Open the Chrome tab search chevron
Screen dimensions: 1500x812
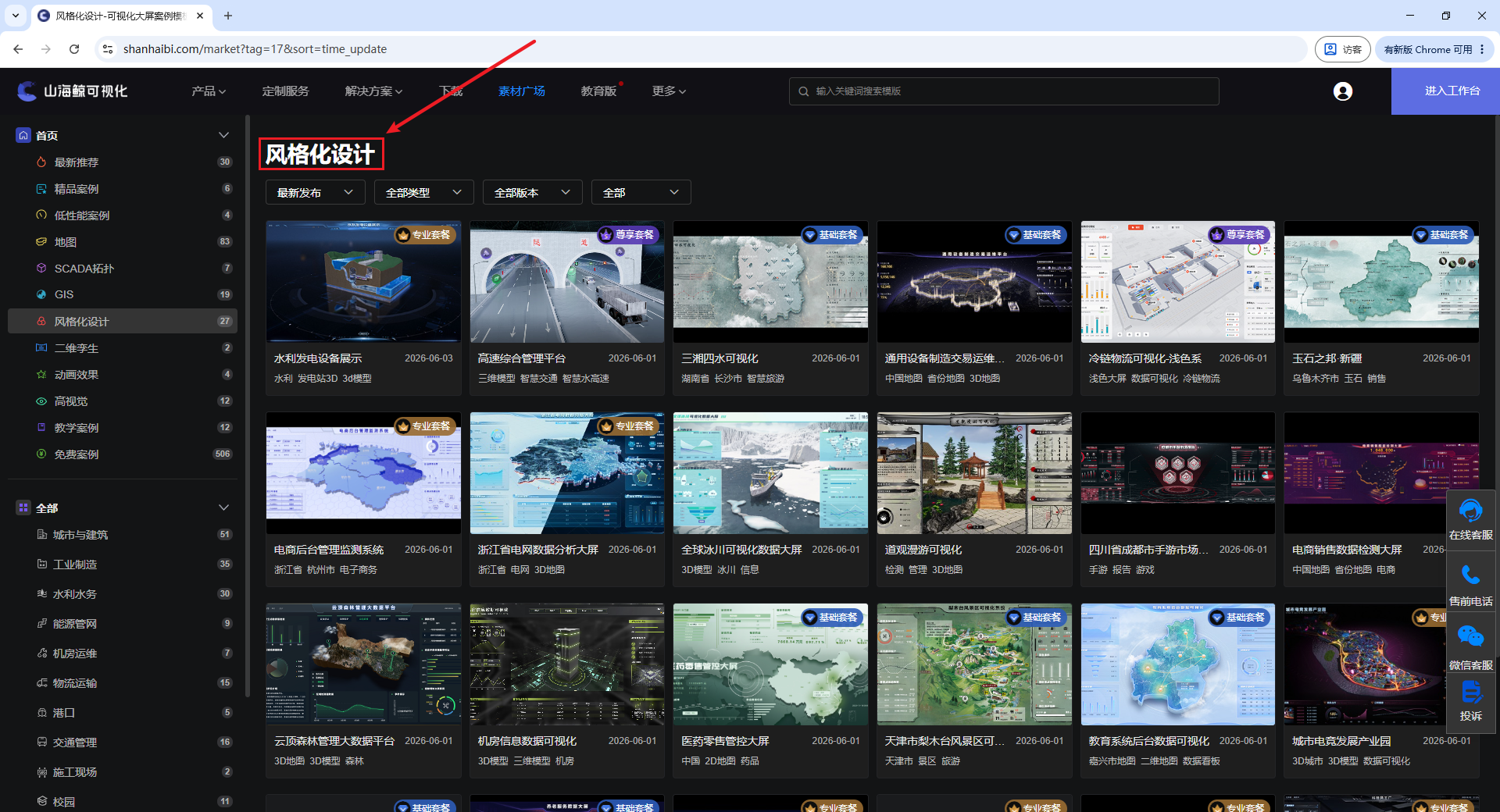[x=16, y=16]
